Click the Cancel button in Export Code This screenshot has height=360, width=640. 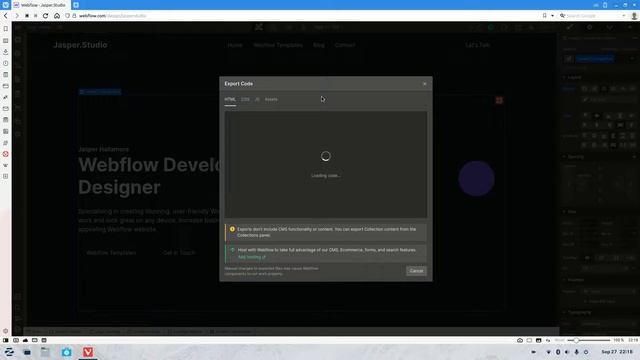coord(416,271)
